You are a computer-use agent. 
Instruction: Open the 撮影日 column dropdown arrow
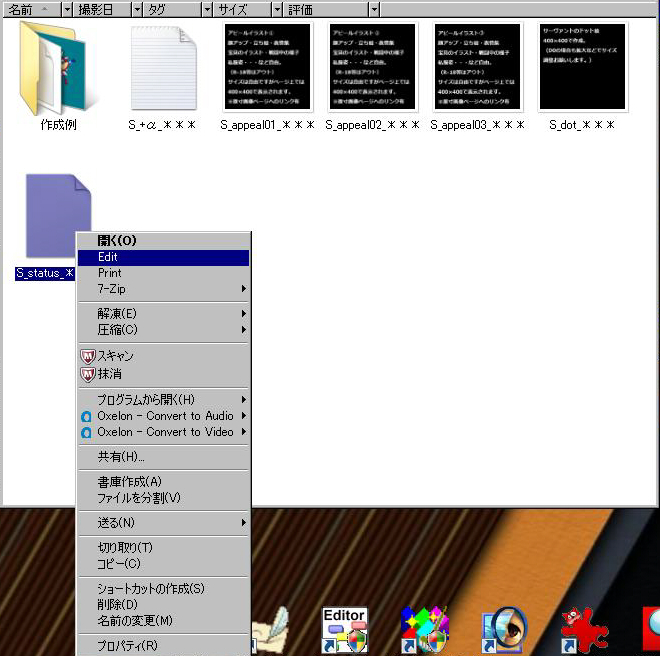(x=136, y=9)
